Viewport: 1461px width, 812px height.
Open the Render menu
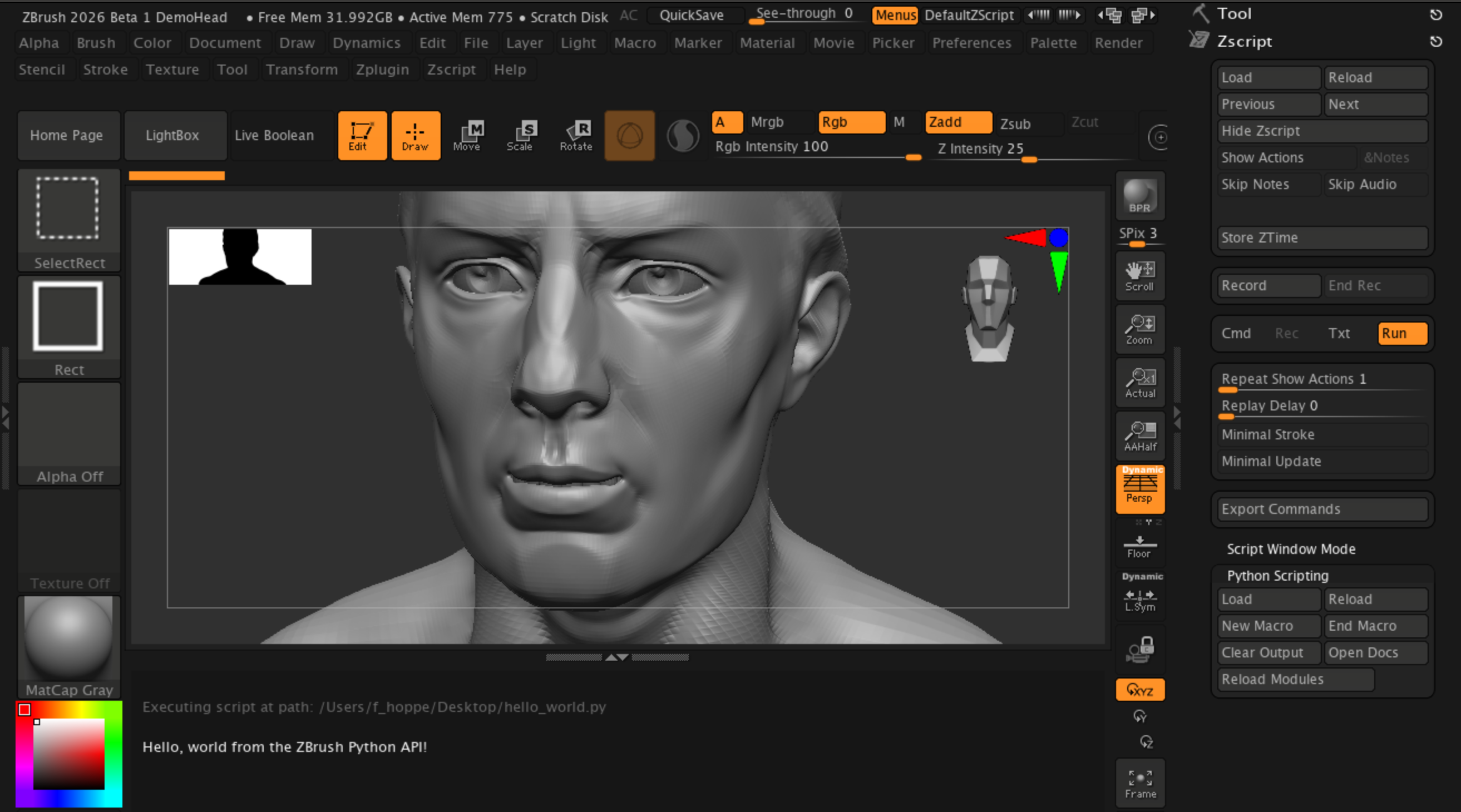tap(1118, 42)
